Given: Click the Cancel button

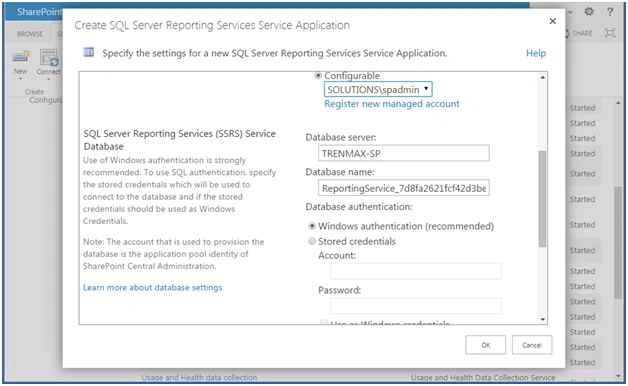Looking at the screenshot, I should [x=532, y=345].
